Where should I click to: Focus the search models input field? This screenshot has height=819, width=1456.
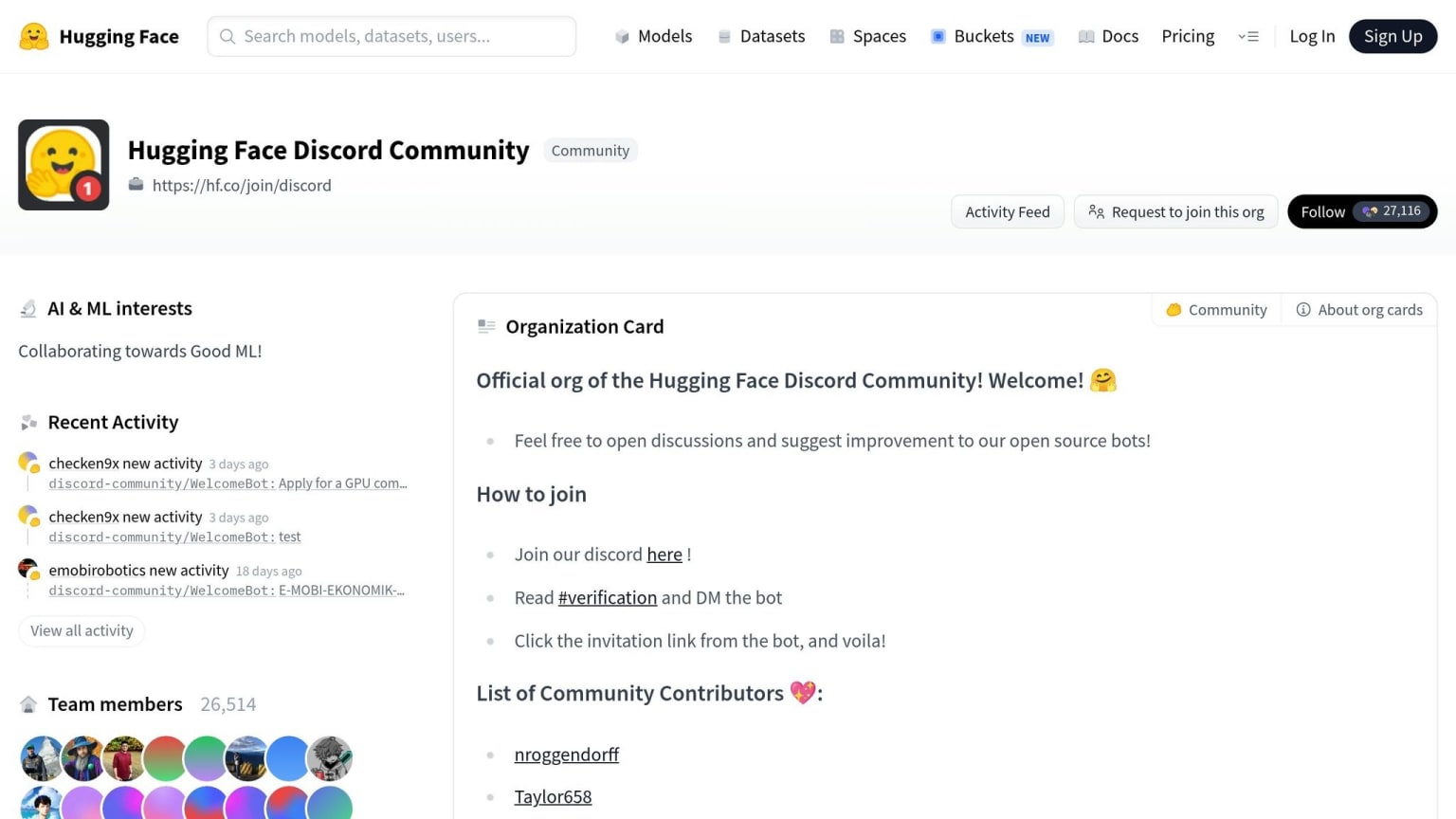coord(391,36)
